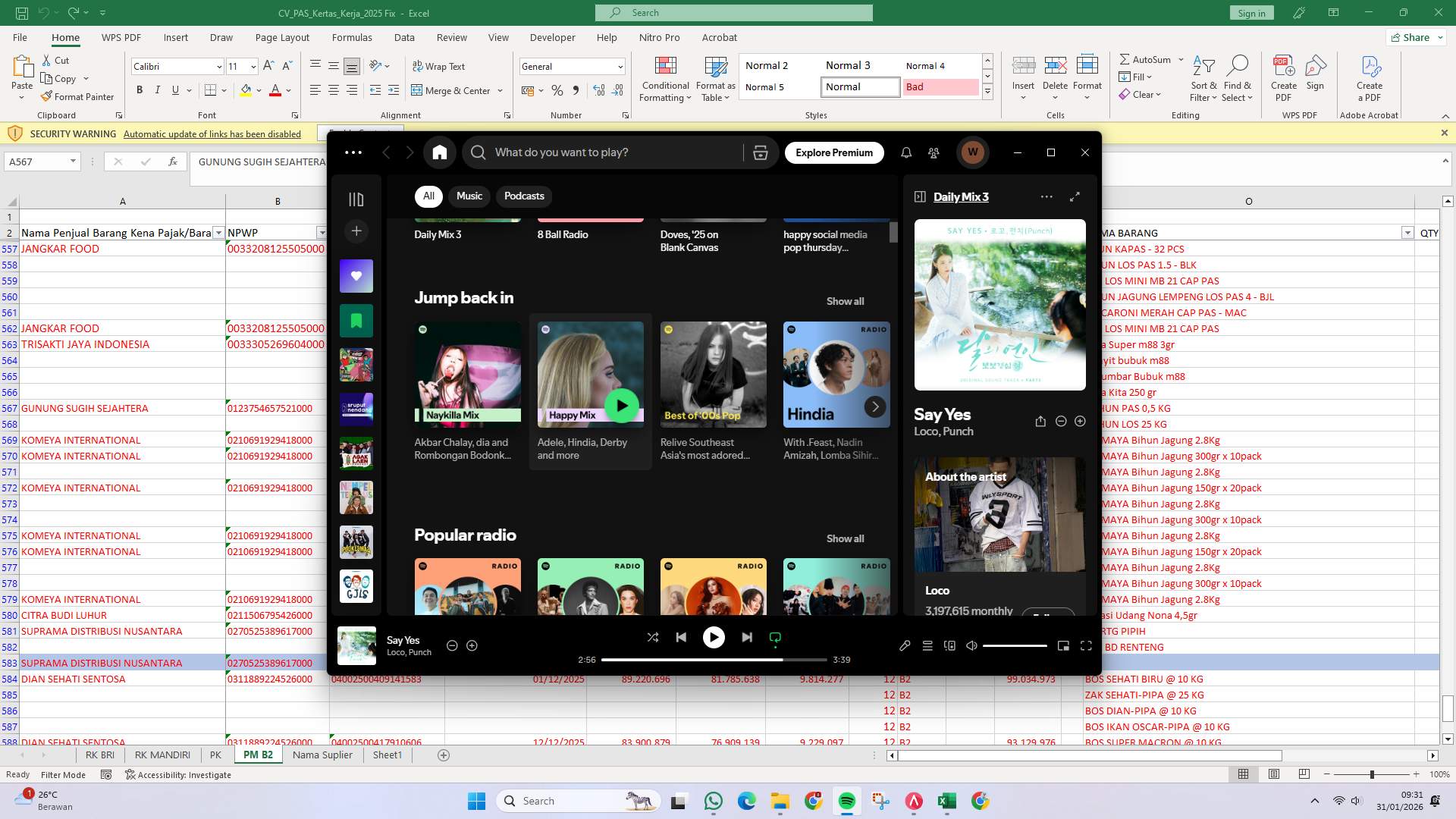
Task: Expand the Font name dropdown
Action: click(219, 67)
